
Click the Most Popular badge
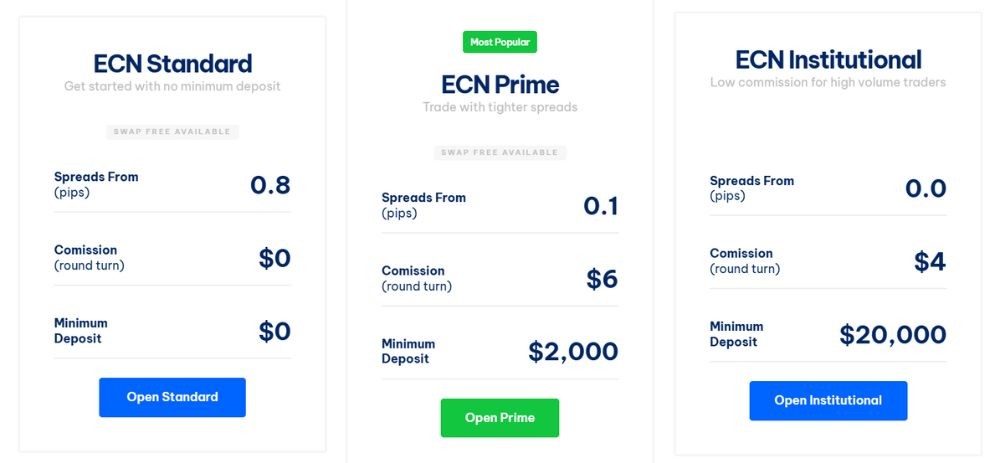point(500,42)
